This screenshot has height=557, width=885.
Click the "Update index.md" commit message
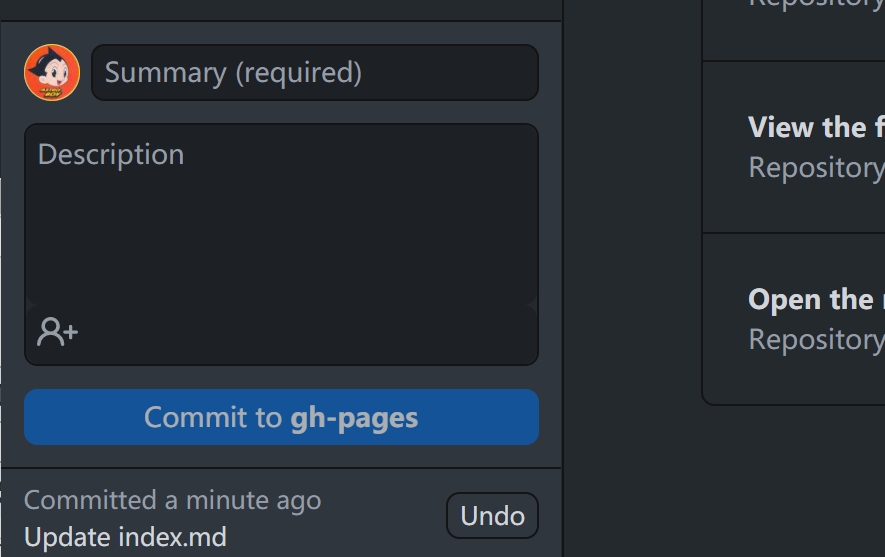[125, 537]
